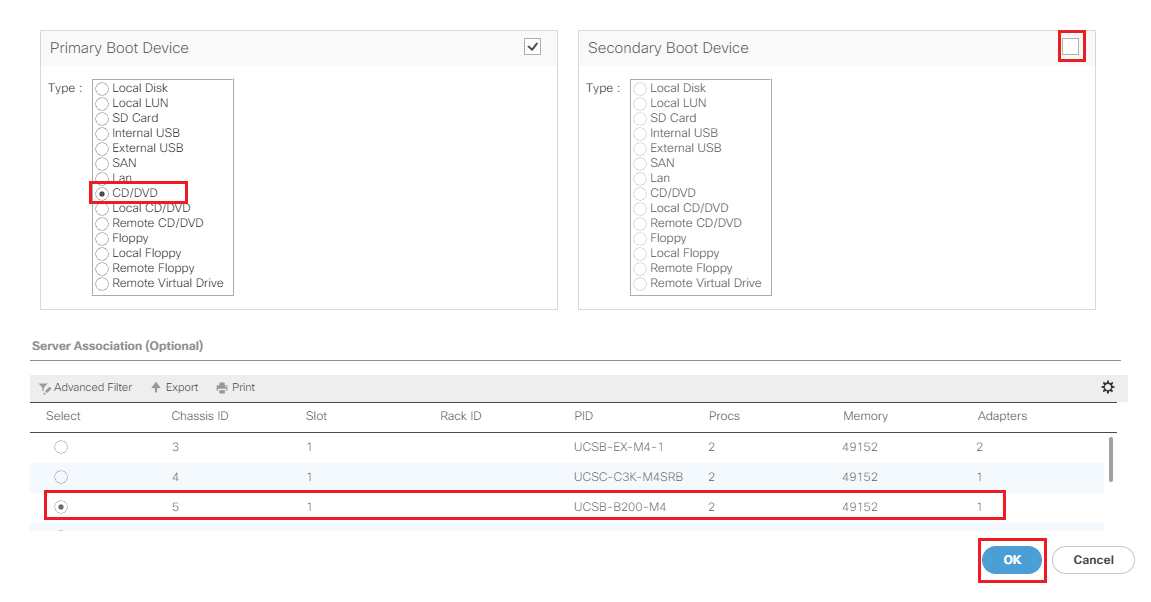Sort table by Chassis ID column
Screen dimensions: 1151x602
[x=200, y=416]
